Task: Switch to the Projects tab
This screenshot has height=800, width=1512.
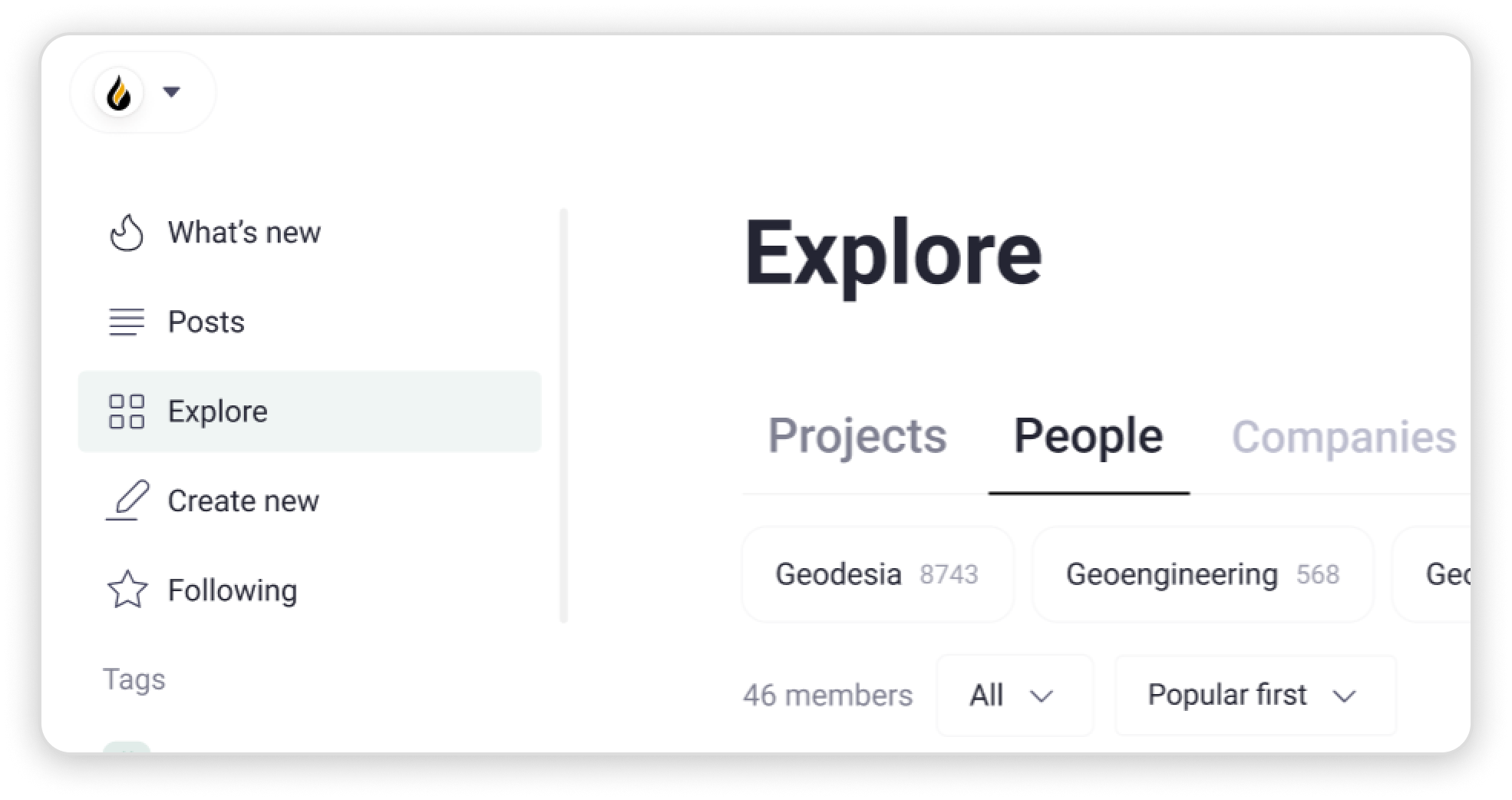Action: (x=857, y=436)
